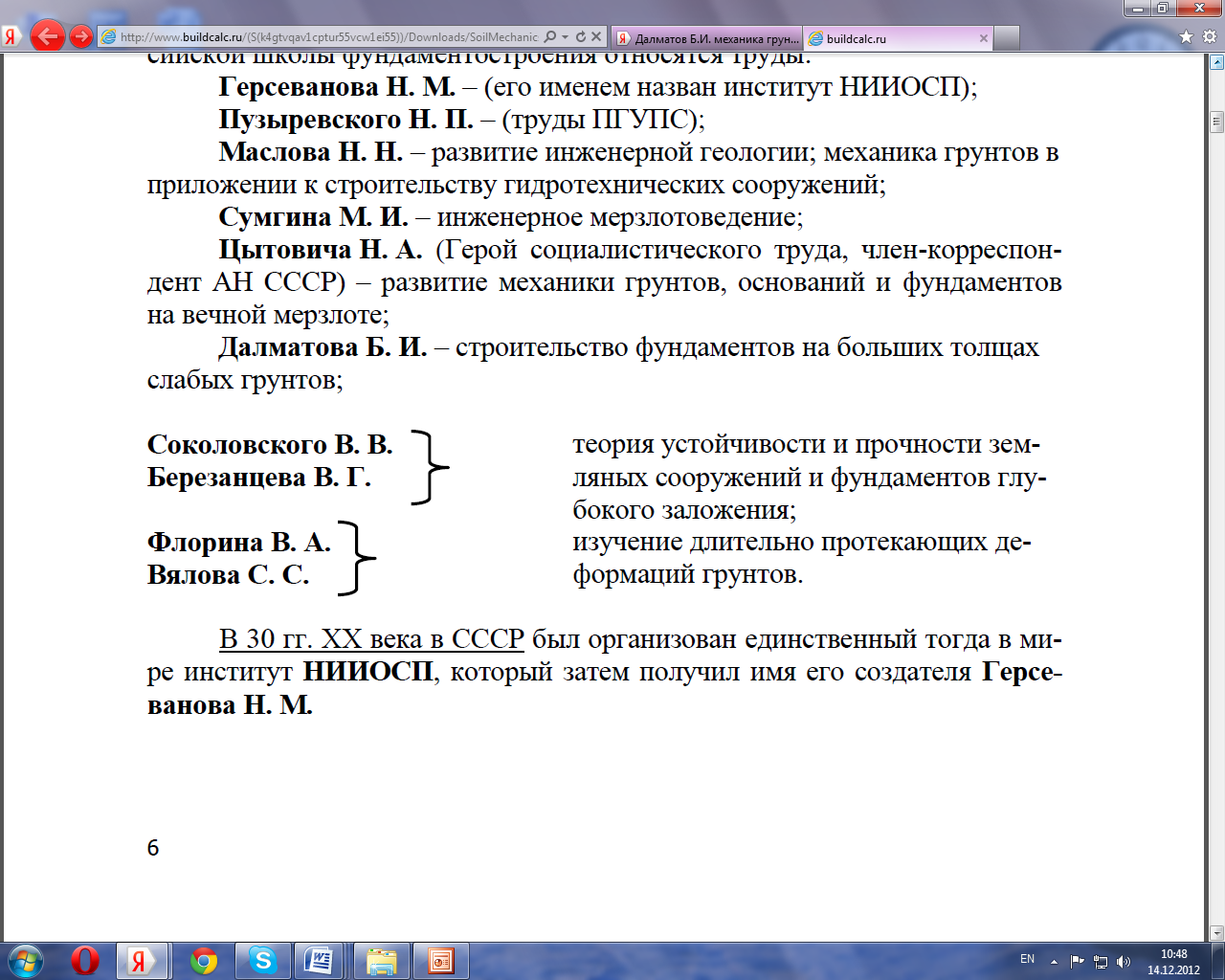Switch to the buildcalc.ru tab
The height and width of the screenshot is (980, 1225).
898,38
